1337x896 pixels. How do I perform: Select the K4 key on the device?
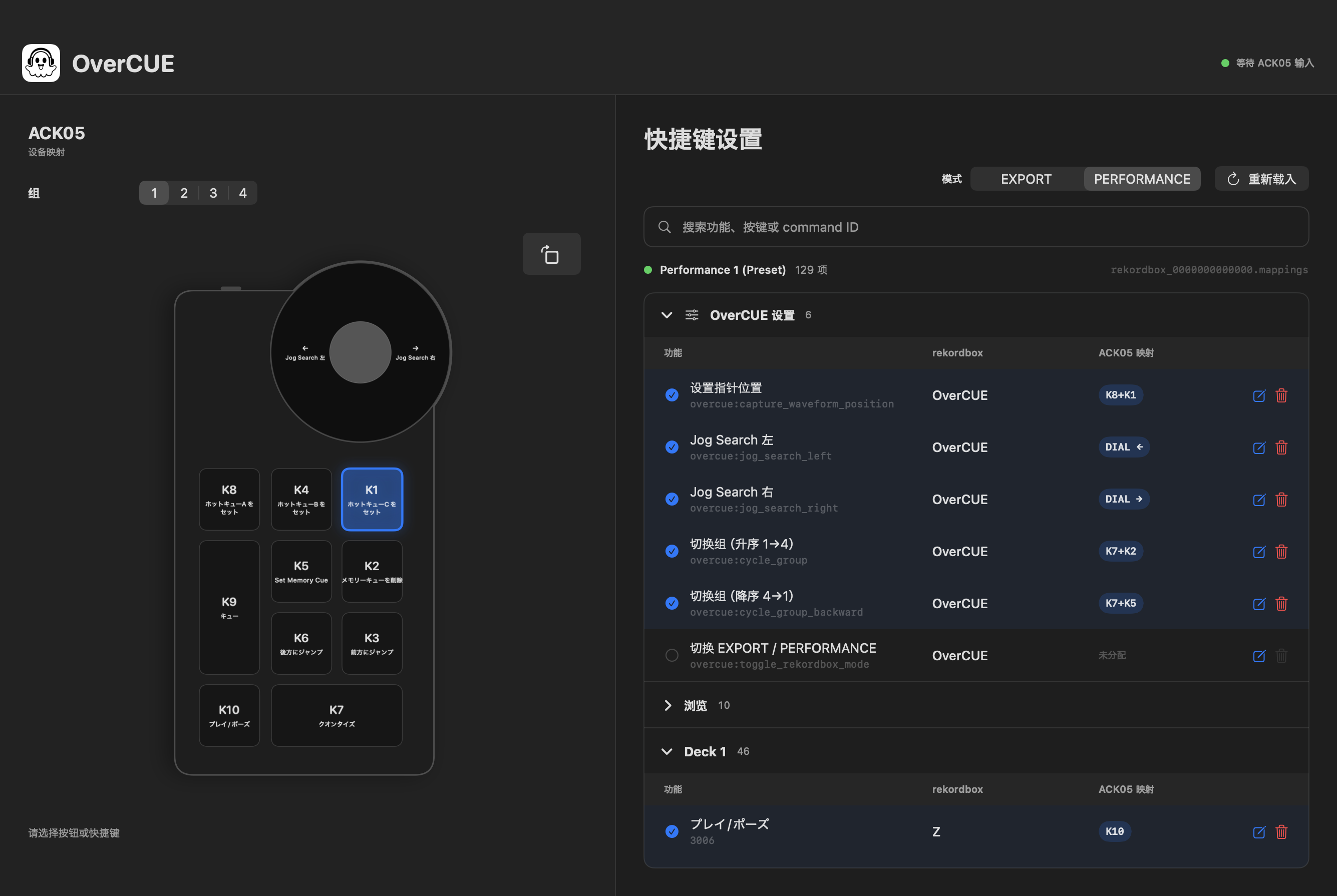(x=301, y=500)
